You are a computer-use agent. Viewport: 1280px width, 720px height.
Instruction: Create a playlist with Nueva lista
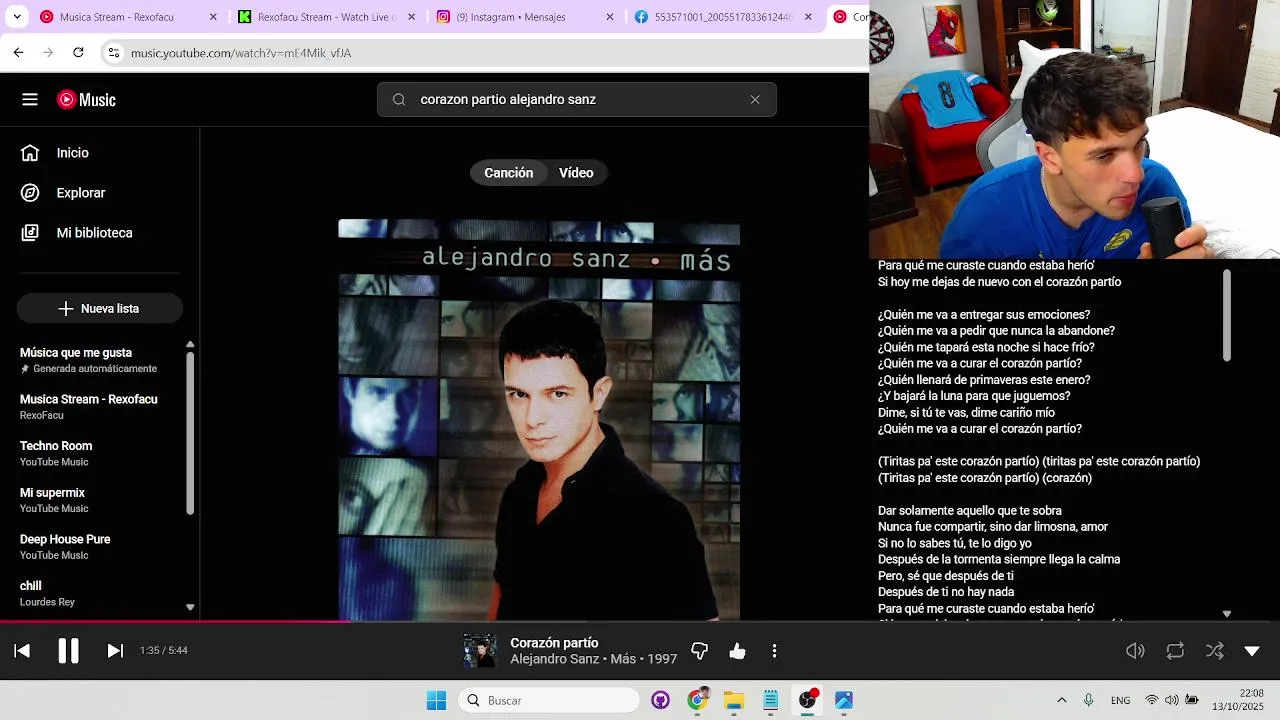coord(100,309)
